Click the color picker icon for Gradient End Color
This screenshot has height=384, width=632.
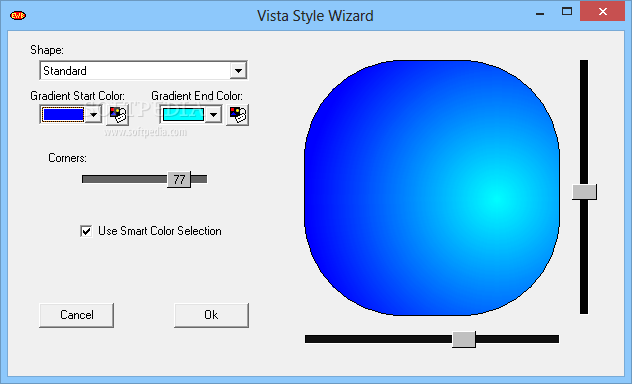[x=237, y=115]
